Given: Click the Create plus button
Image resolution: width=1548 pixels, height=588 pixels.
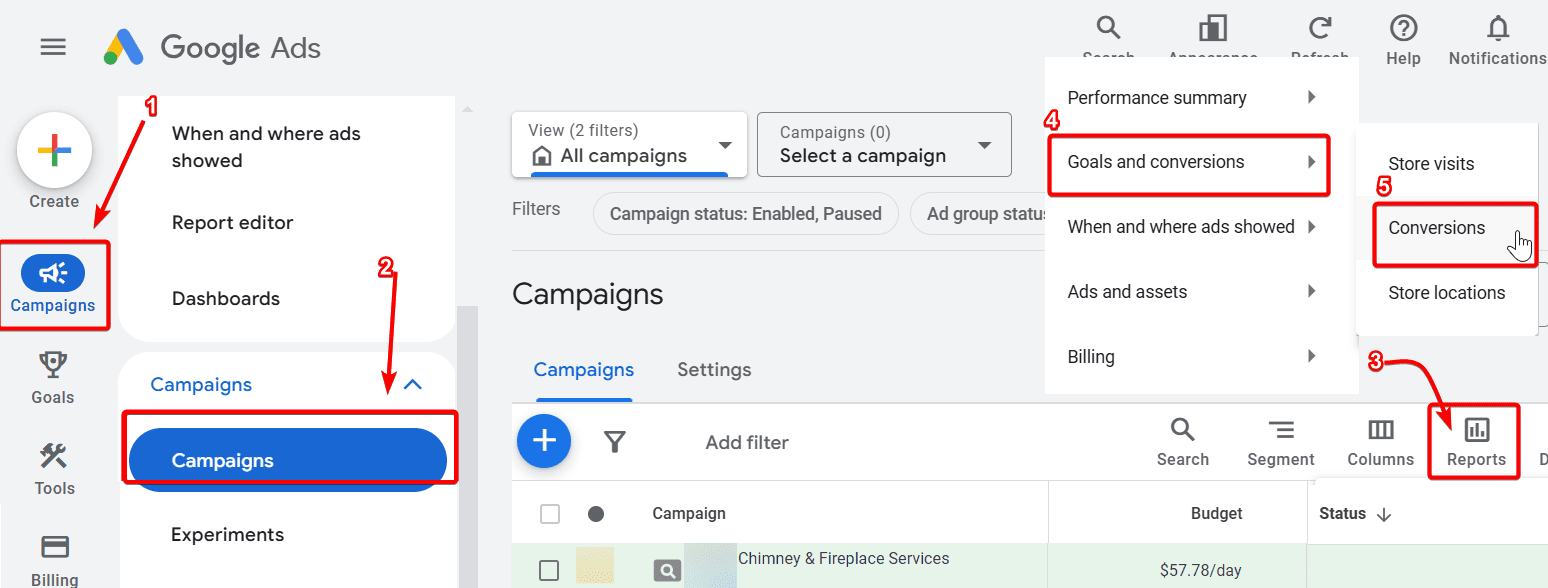Looking at the screenshot, I should click(54, 151).
